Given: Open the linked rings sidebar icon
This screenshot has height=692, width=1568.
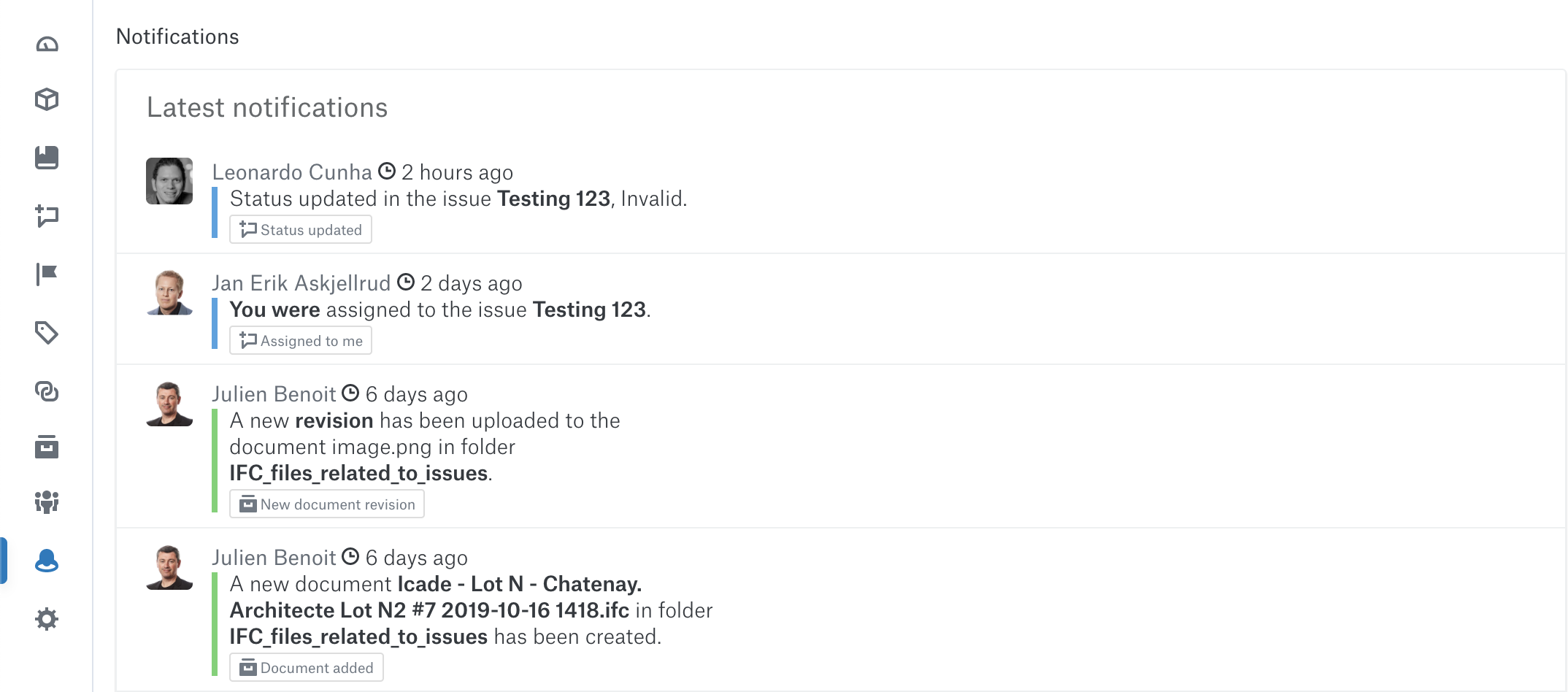Looking at the screenshot, I should click(47, 391).
